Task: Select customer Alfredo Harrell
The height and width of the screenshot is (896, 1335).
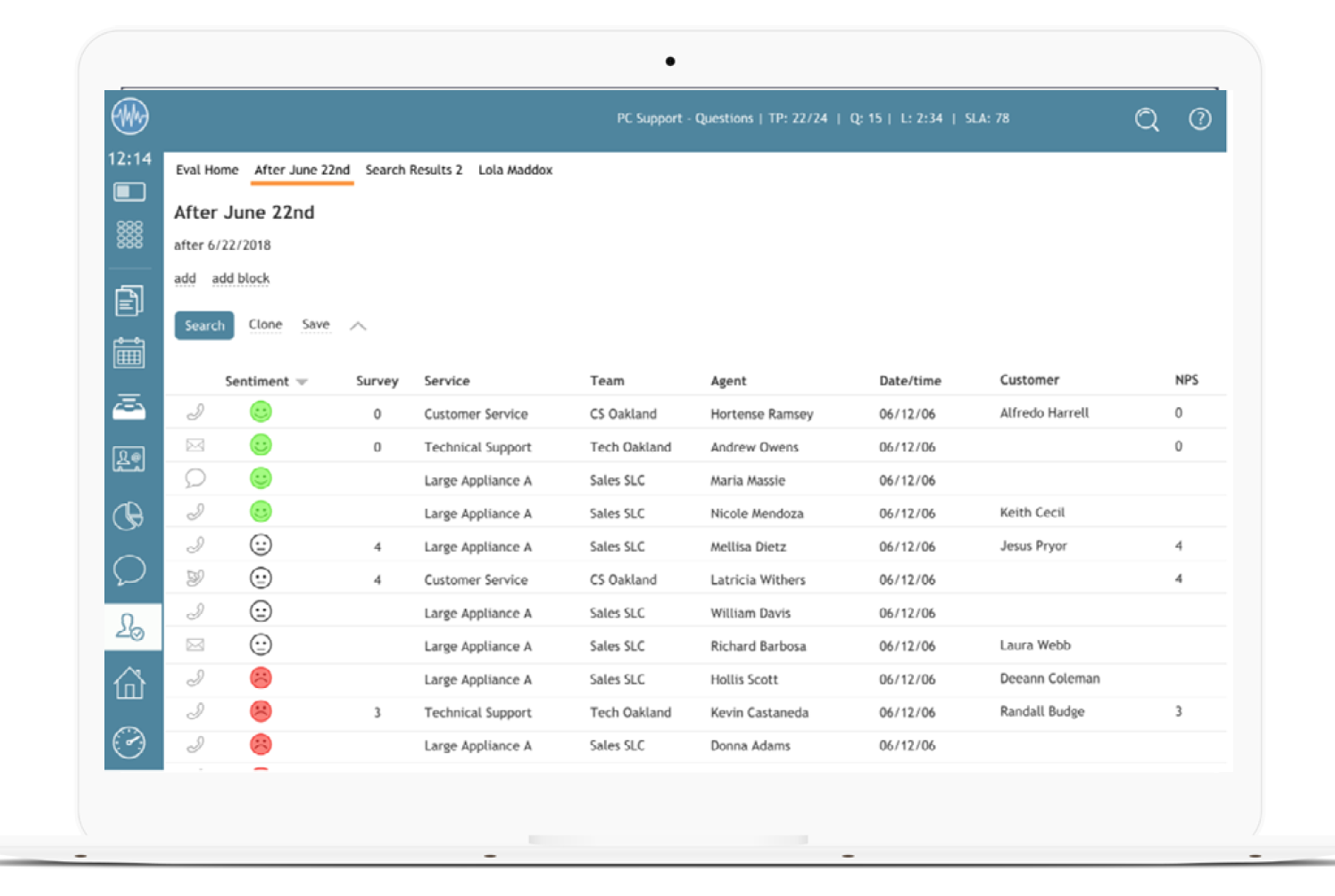Action: 1044,413
